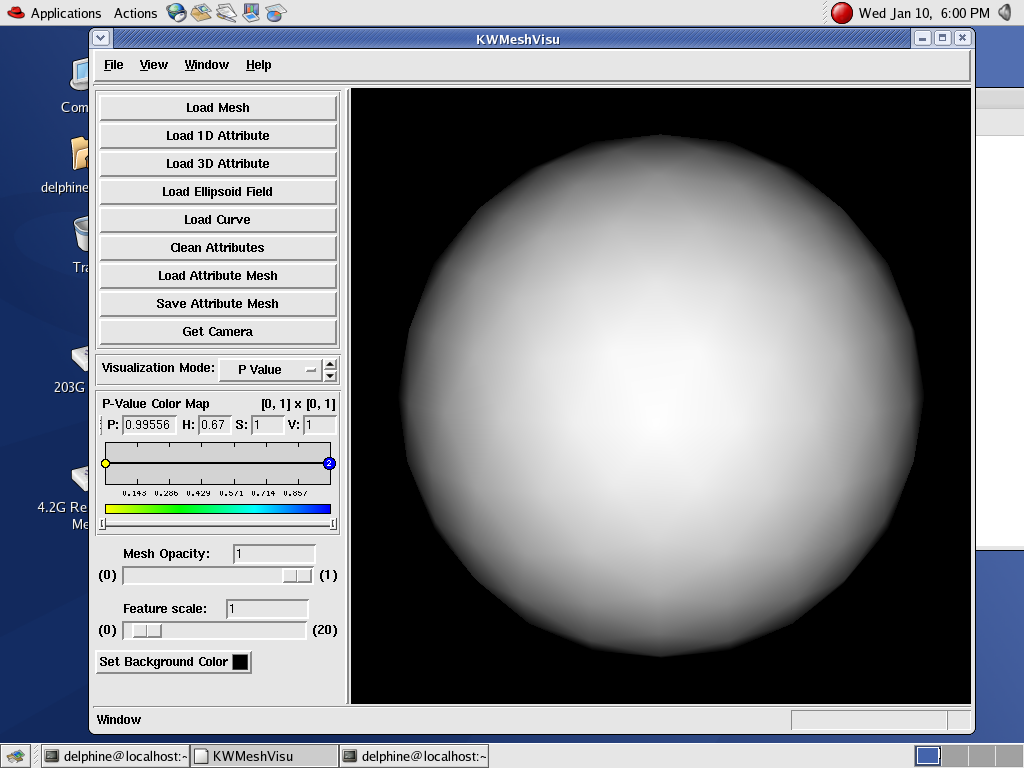1024x768 pixels.
Task: Click the red update notification icon
Action: click(x=842, y=13)
